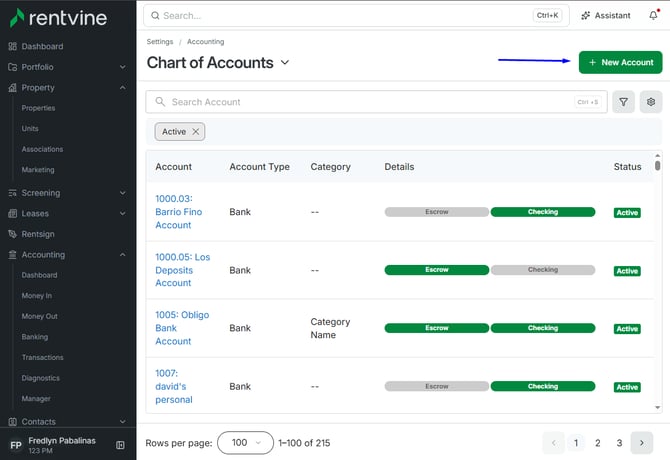670x460 pixels.
Task: Open the filter funnel icon
Action: click(x=623, y=102)
